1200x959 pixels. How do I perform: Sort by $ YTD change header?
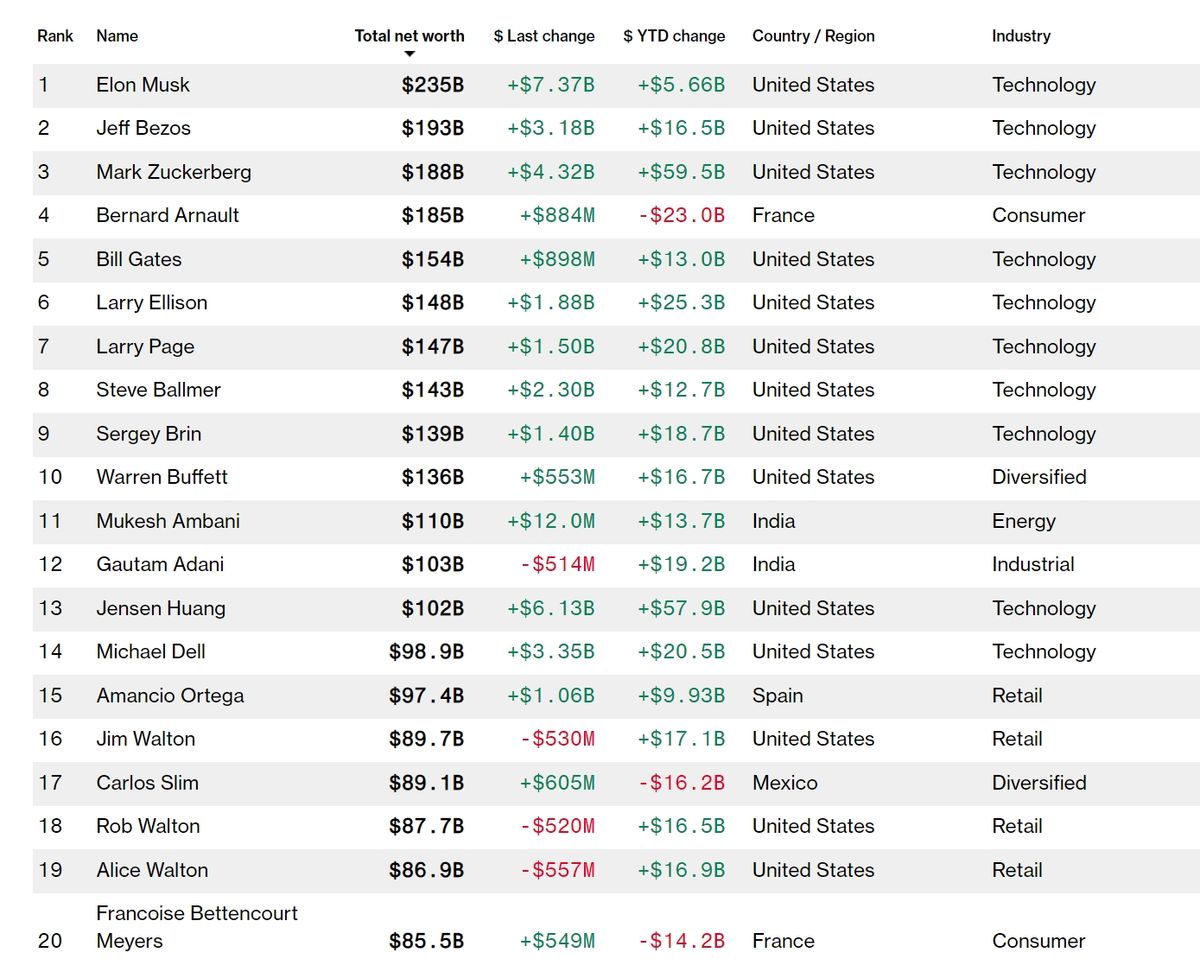[673, 36]
